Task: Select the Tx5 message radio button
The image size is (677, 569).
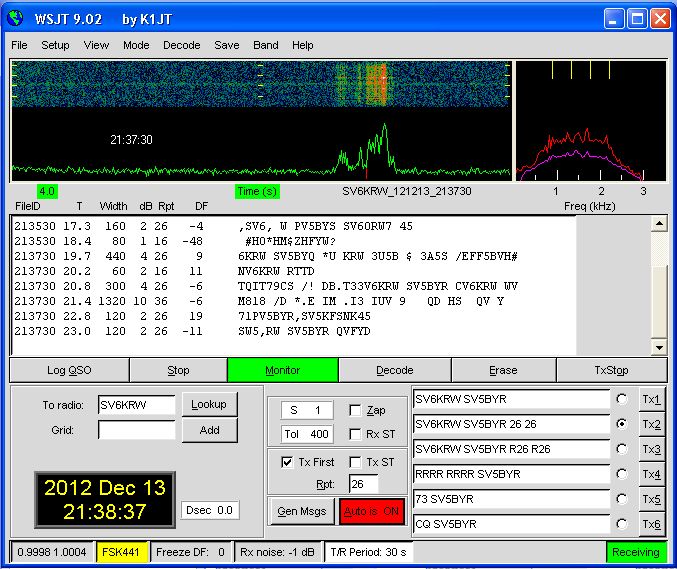Action: click(622, 499)
